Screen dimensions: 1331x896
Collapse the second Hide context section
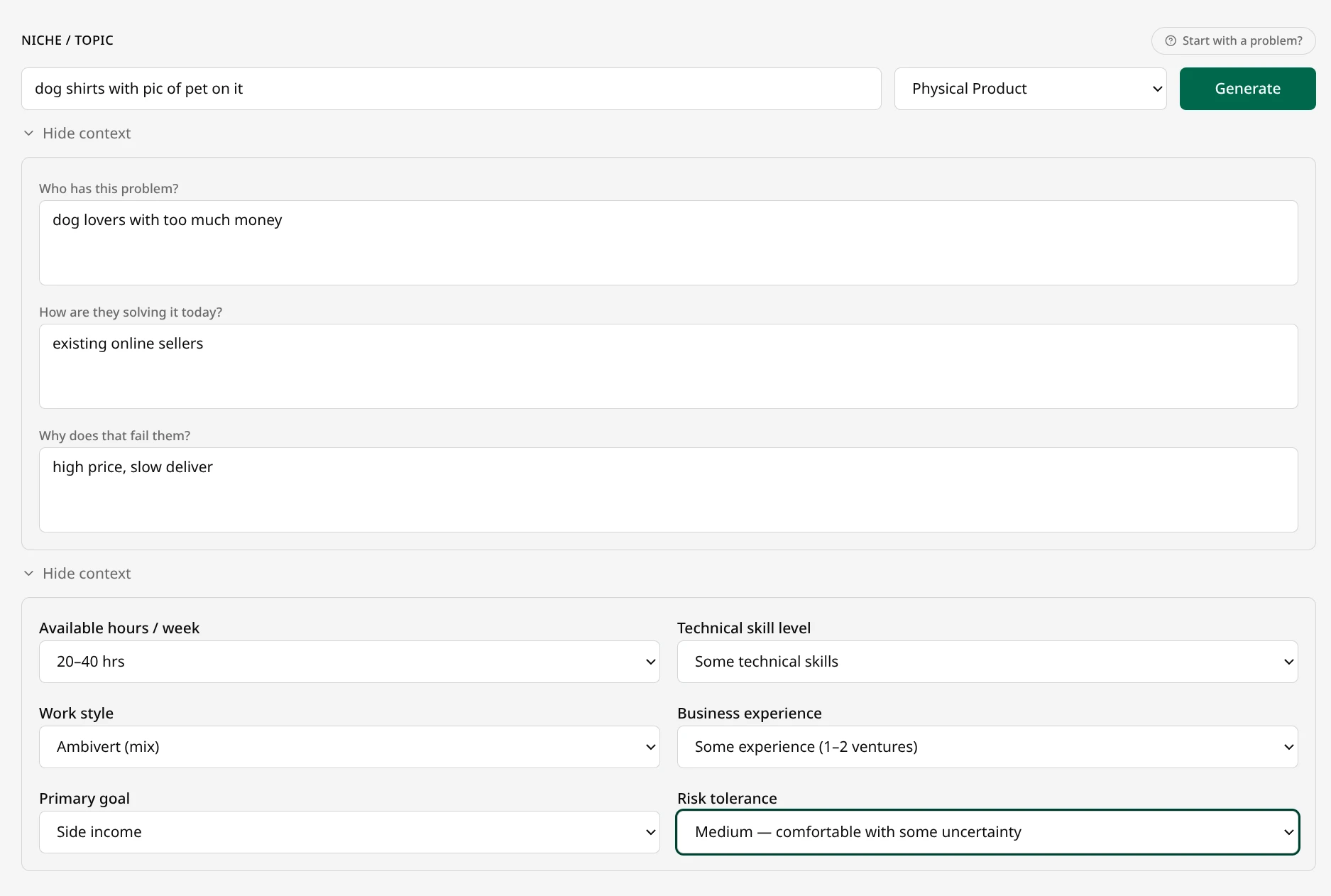[77, 574]
